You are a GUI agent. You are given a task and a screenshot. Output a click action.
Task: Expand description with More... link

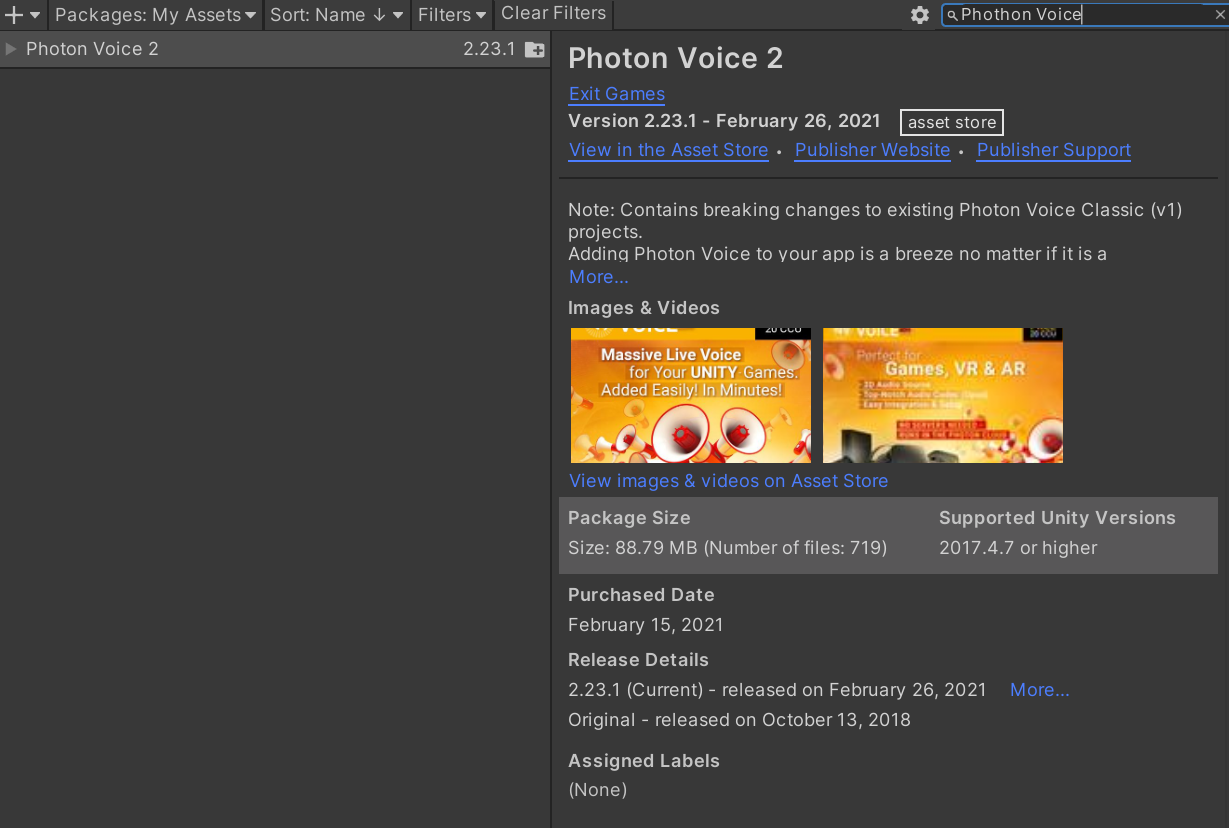pyautogui.click(x=598, y=277)
